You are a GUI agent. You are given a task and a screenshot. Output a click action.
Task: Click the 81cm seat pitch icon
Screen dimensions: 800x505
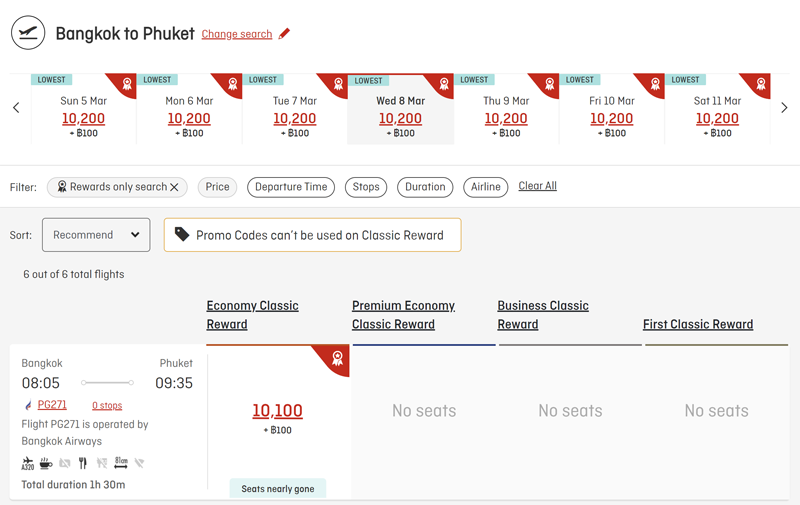121,463
